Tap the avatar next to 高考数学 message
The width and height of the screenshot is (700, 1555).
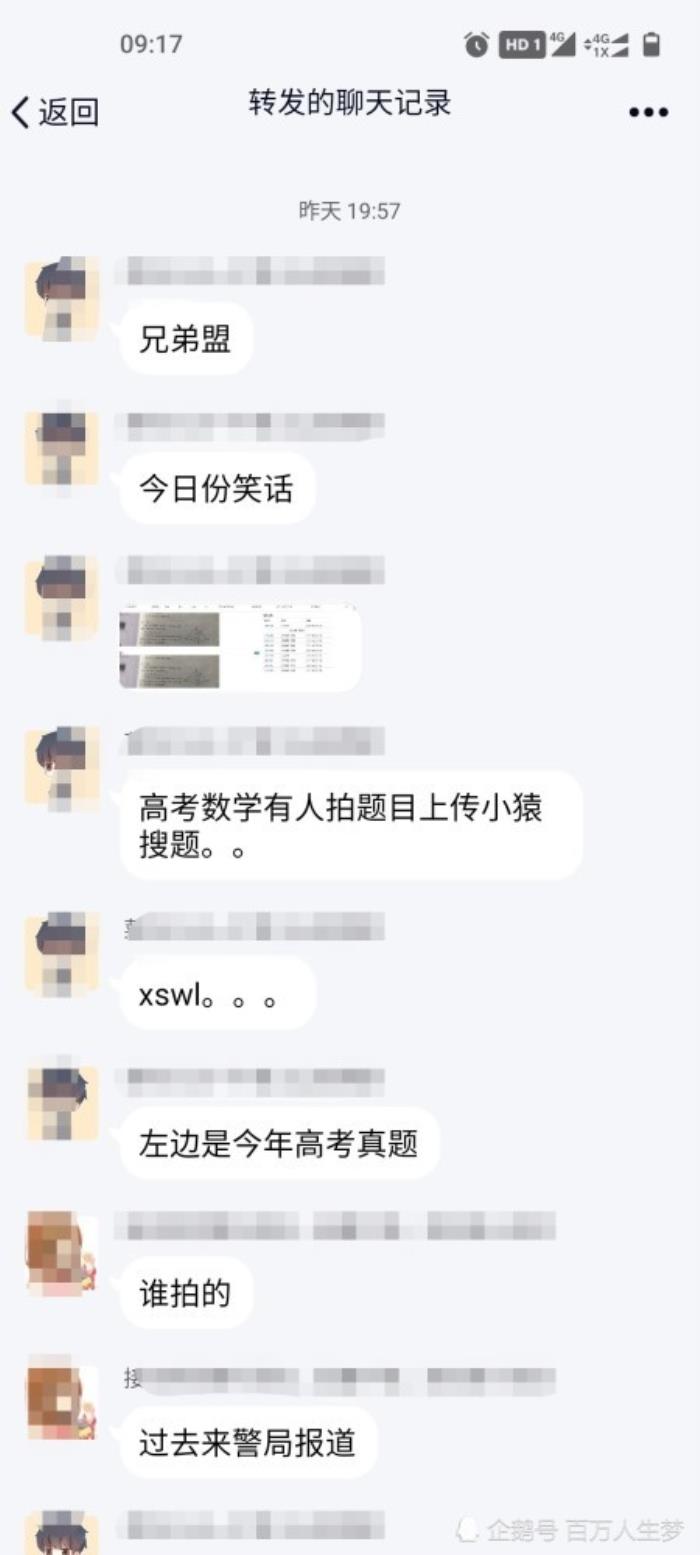point(62,768)
